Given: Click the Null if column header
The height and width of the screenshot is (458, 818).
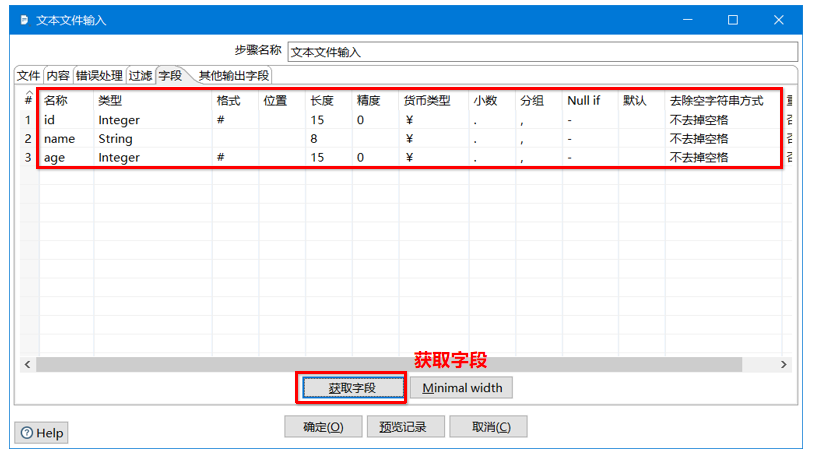Looking at the screenshot, I should (591, 100).
